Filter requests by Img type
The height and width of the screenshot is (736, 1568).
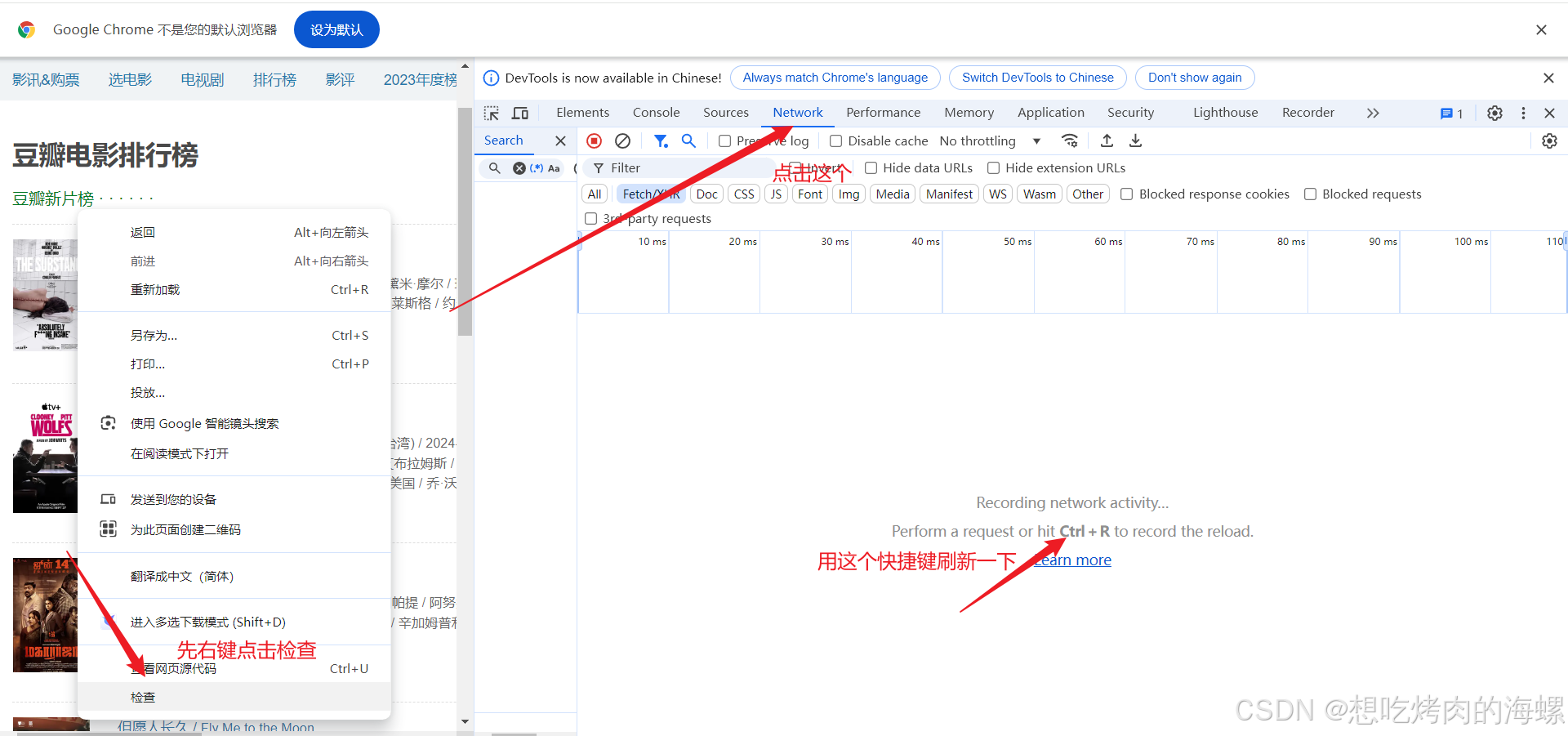tap(849, 194)
